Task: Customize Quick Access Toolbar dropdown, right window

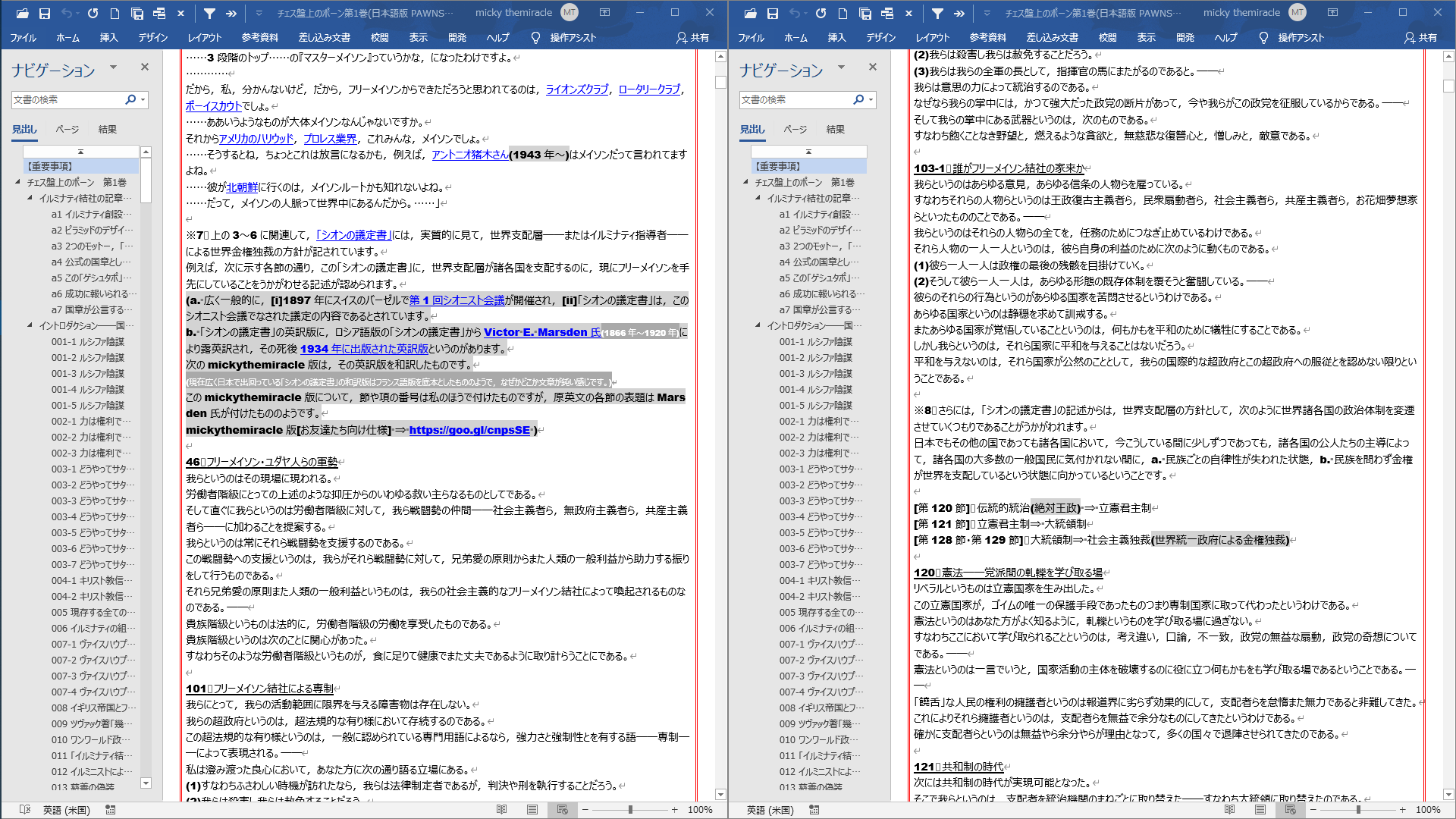Action: pyautogui.click(x=987, y=13)
